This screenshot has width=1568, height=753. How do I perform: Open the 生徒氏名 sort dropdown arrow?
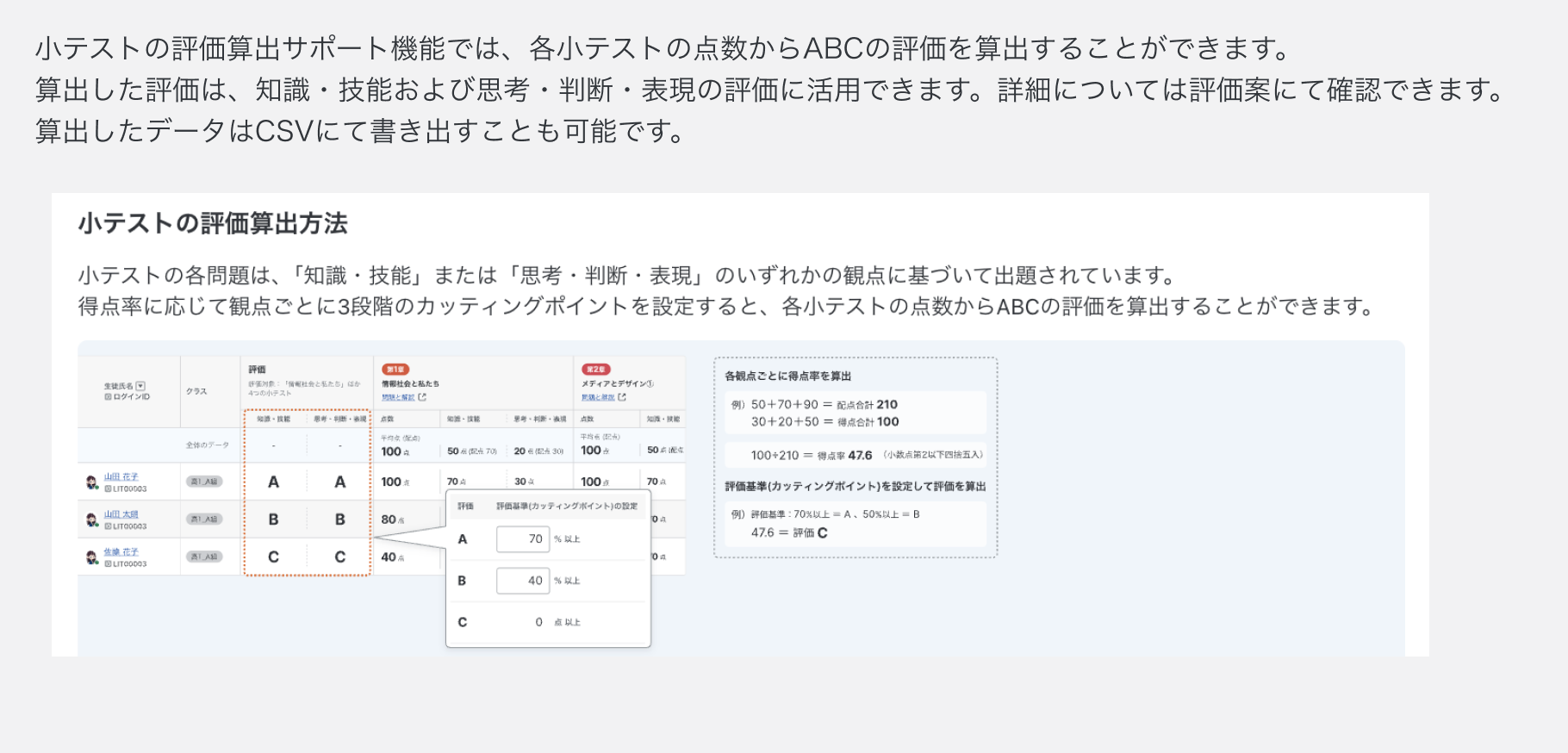point(141,386)
